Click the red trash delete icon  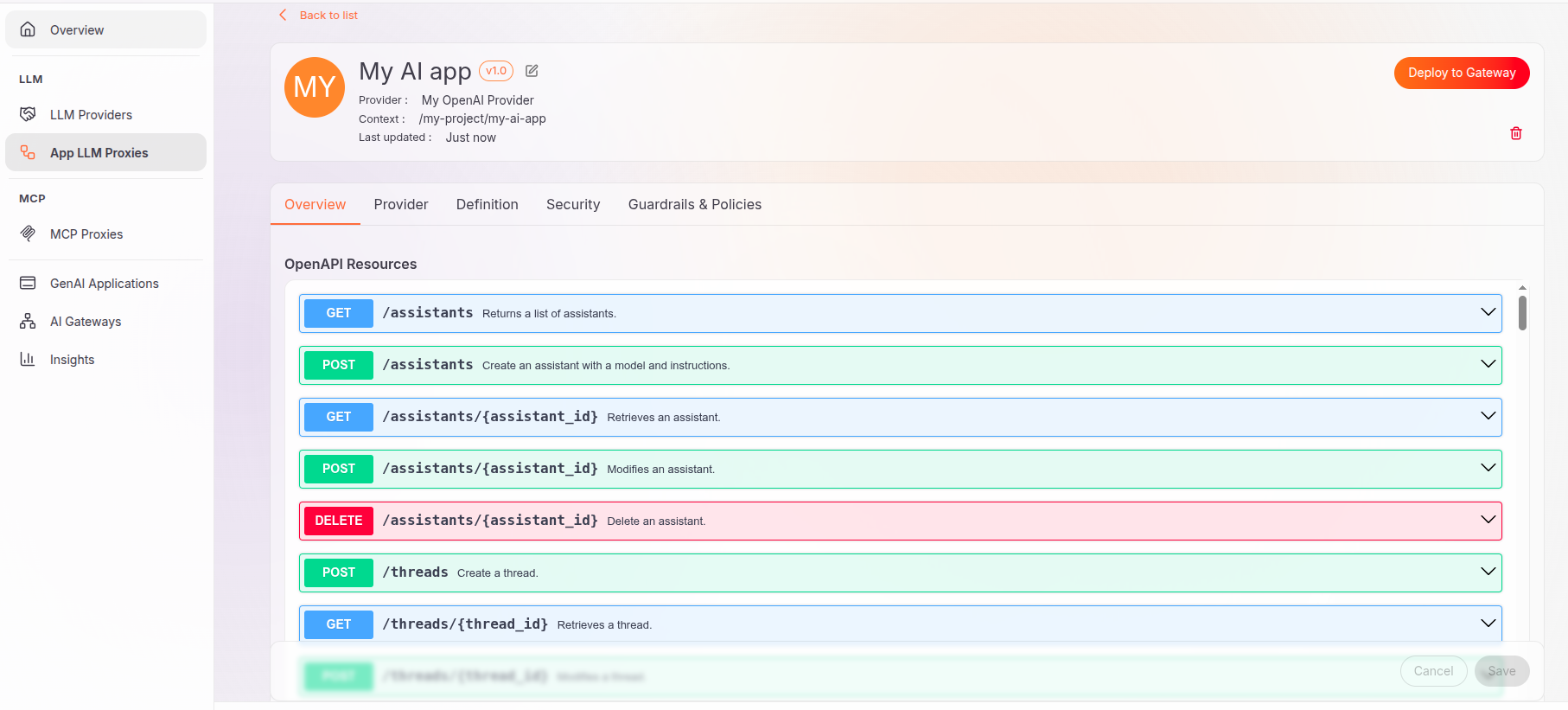click(1516, 133)
